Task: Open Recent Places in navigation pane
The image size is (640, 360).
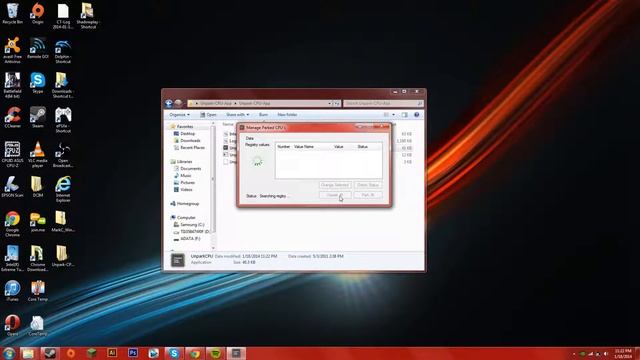Action: [192, 147]
